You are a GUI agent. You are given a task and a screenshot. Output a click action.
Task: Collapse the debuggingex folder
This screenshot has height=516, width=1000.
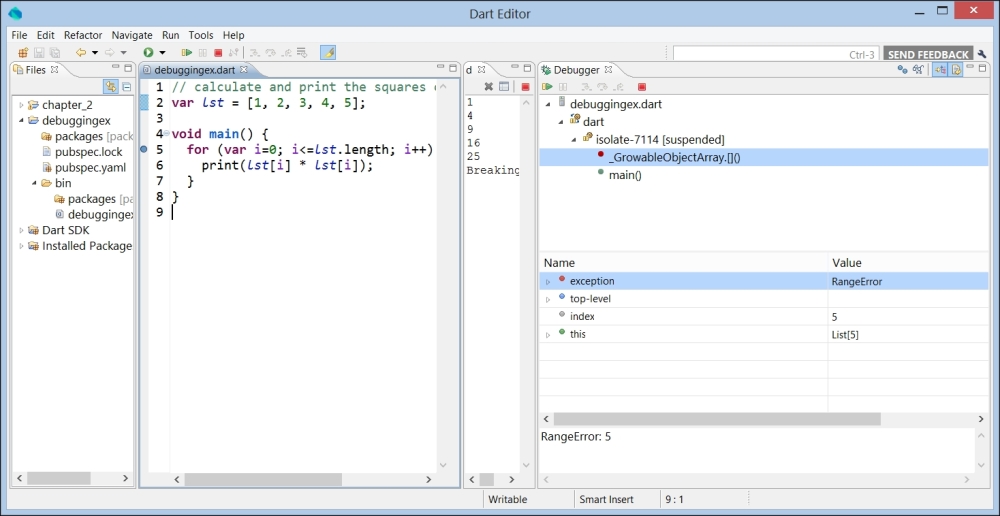point(21,121)
